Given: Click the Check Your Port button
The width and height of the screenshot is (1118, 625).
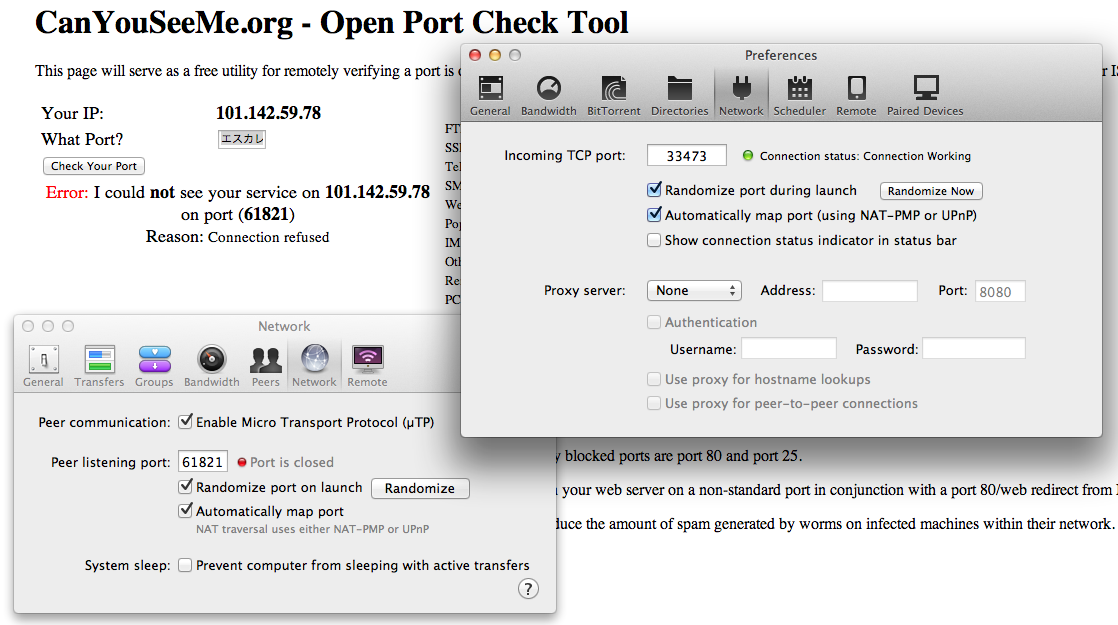Looking at the screenshot, I should click(94, 166).
